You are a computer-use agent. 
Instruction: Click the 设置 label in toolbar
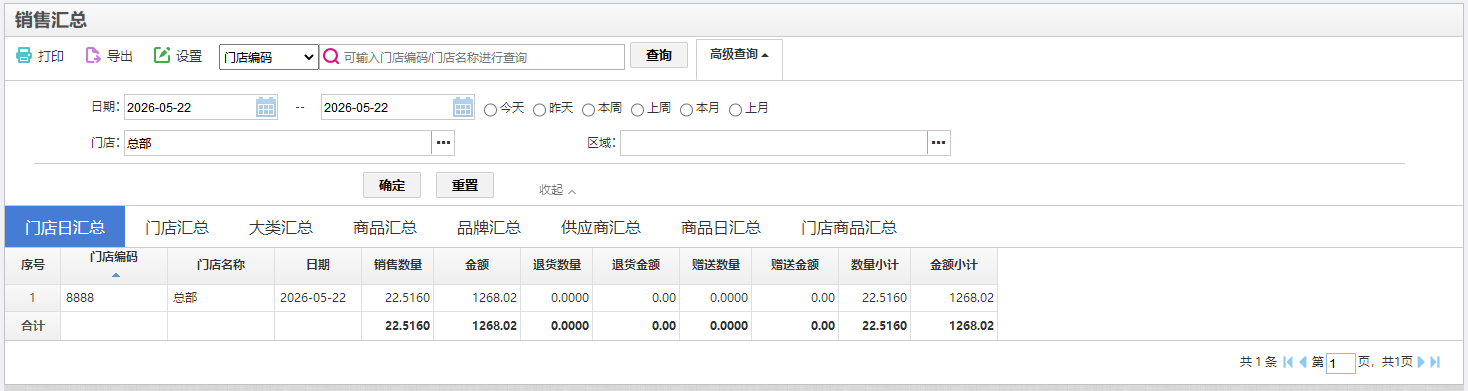[x=189, y=57]
